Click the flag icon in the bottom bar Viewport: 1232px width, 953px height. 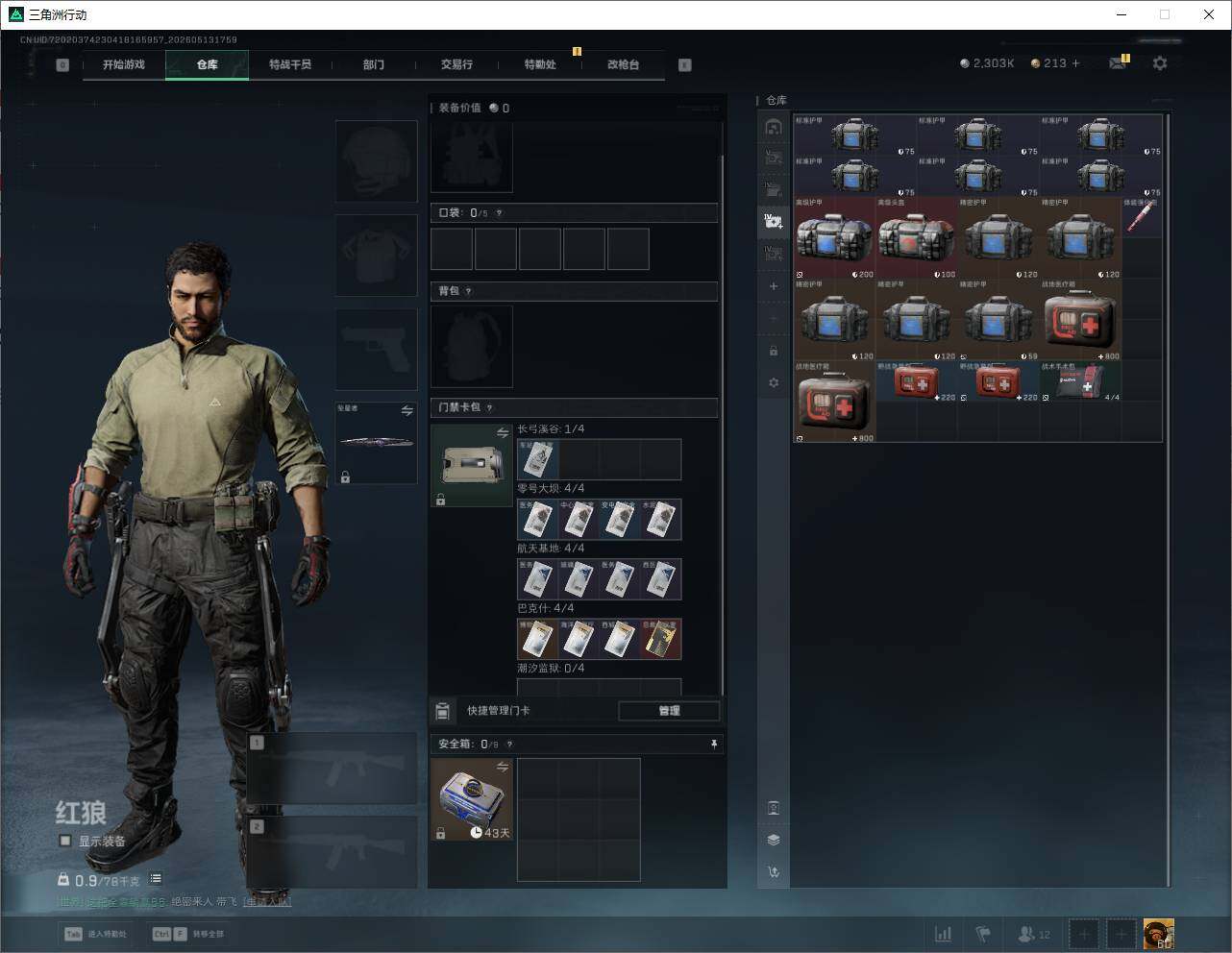983,934
